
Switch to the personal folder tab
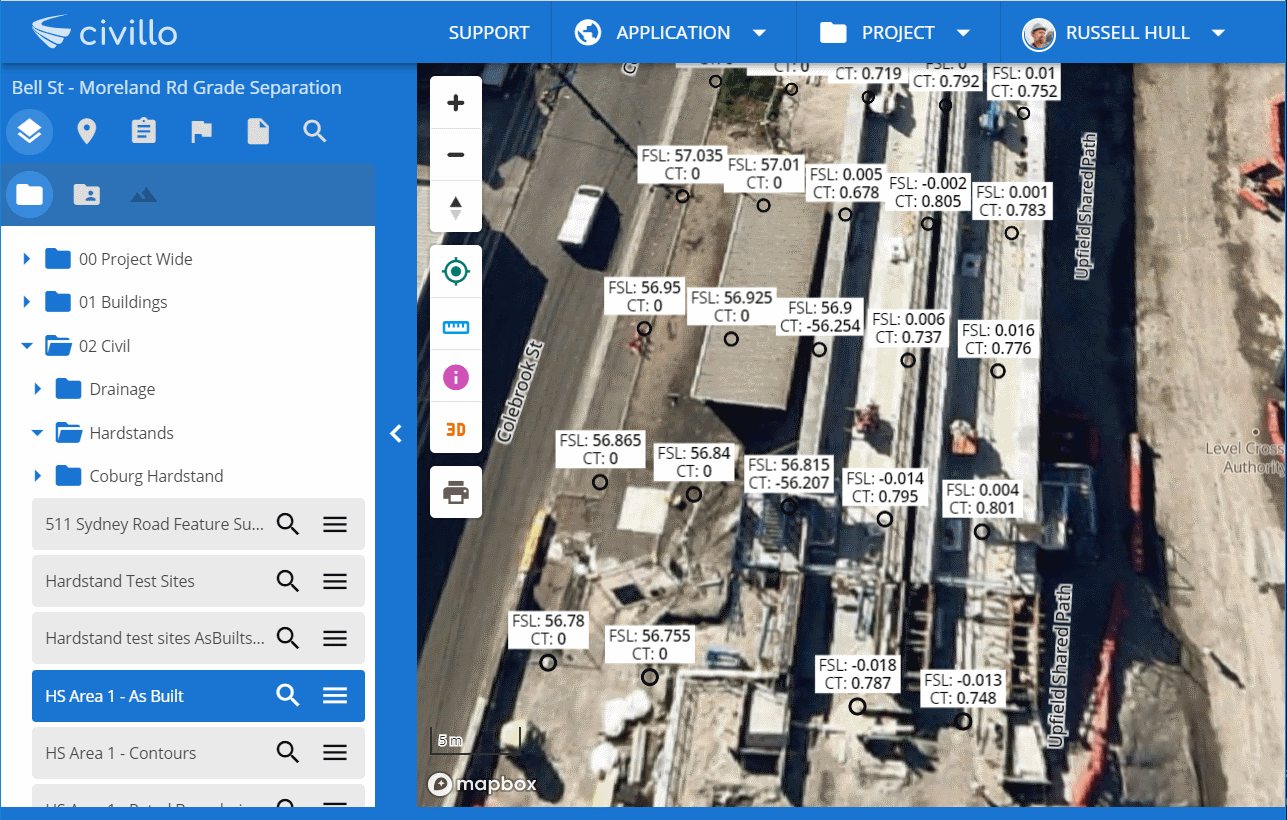click(x=87, y=194)
